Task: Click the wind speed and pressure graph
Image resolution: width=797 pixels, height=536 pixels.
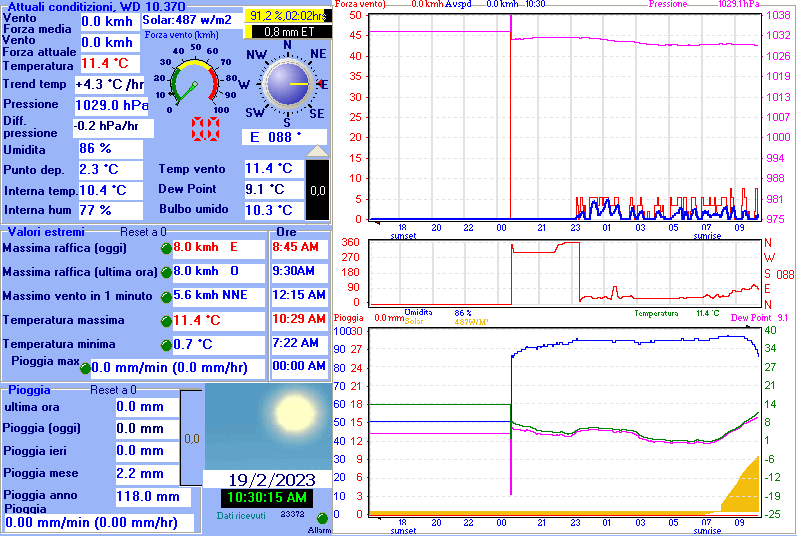Action: pyautogui.click(x=565, y=117)
